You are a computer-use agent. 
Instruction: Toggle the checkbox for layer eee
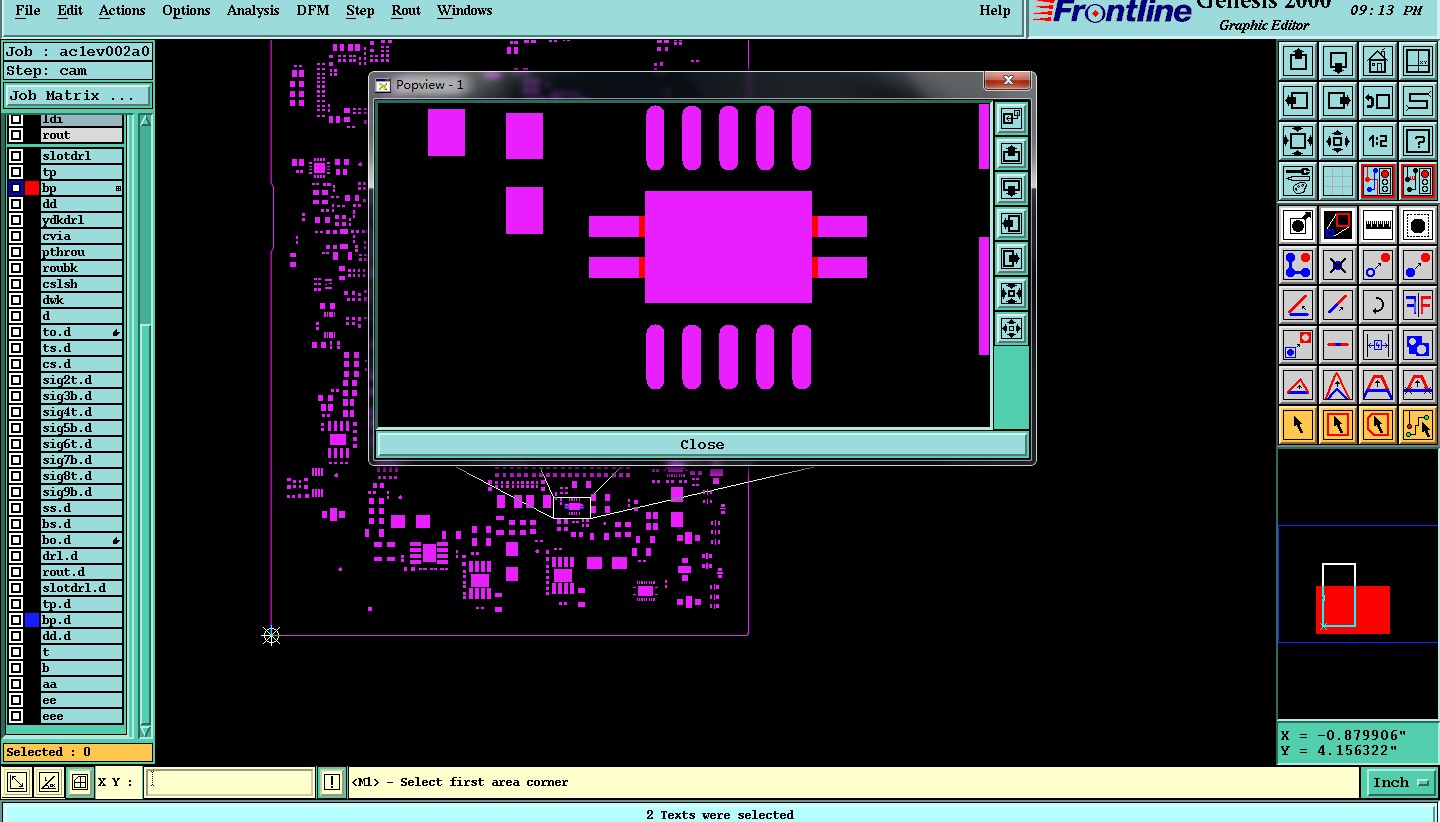(16, 716)
